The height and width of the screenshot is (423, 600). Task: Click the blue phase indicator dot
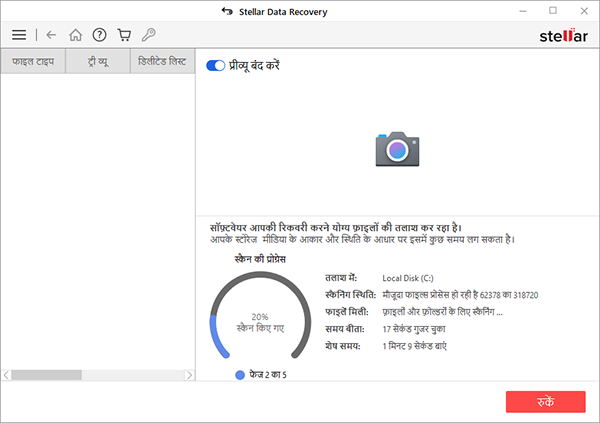240,375
